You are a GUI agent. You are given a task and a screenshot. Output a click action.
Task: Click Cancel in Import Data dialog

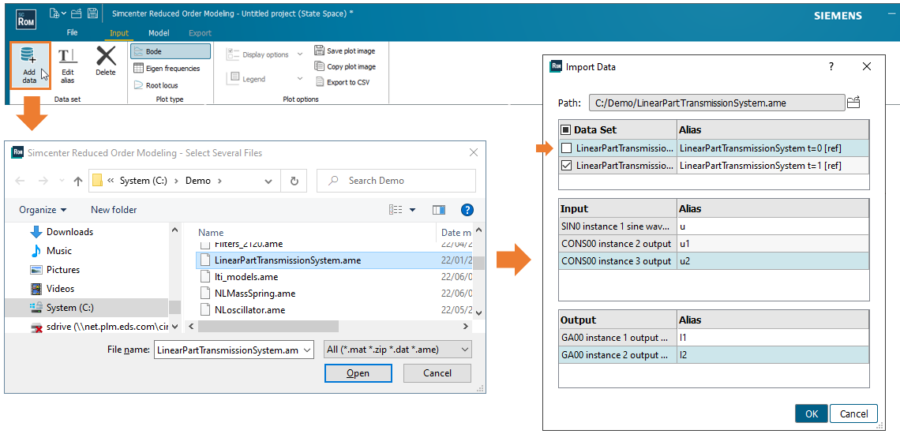point(854,414)
